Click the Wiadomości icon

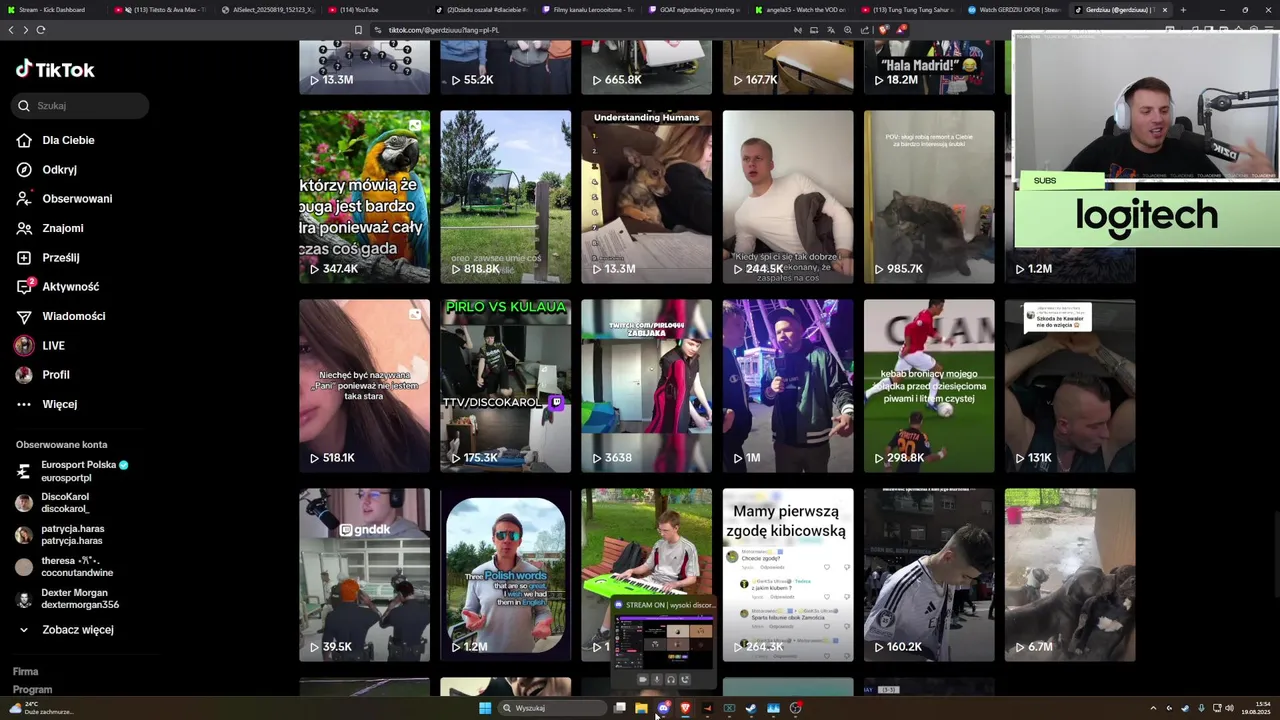click(x=24, y=316)
